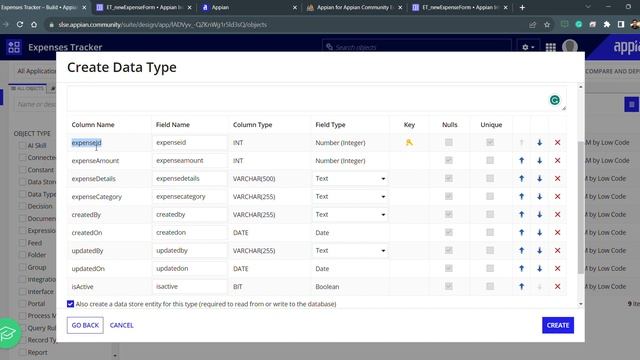Delete the updatedOn row
This screenshot has height=360, width=640.
(x=557, y=269)
